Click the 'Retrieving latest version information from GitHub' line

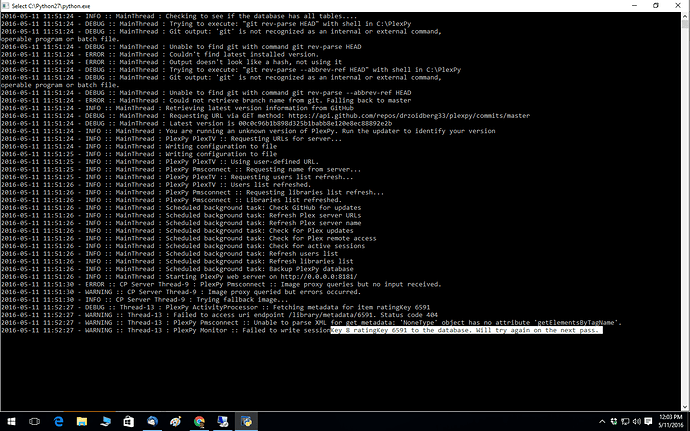point(177,108)
